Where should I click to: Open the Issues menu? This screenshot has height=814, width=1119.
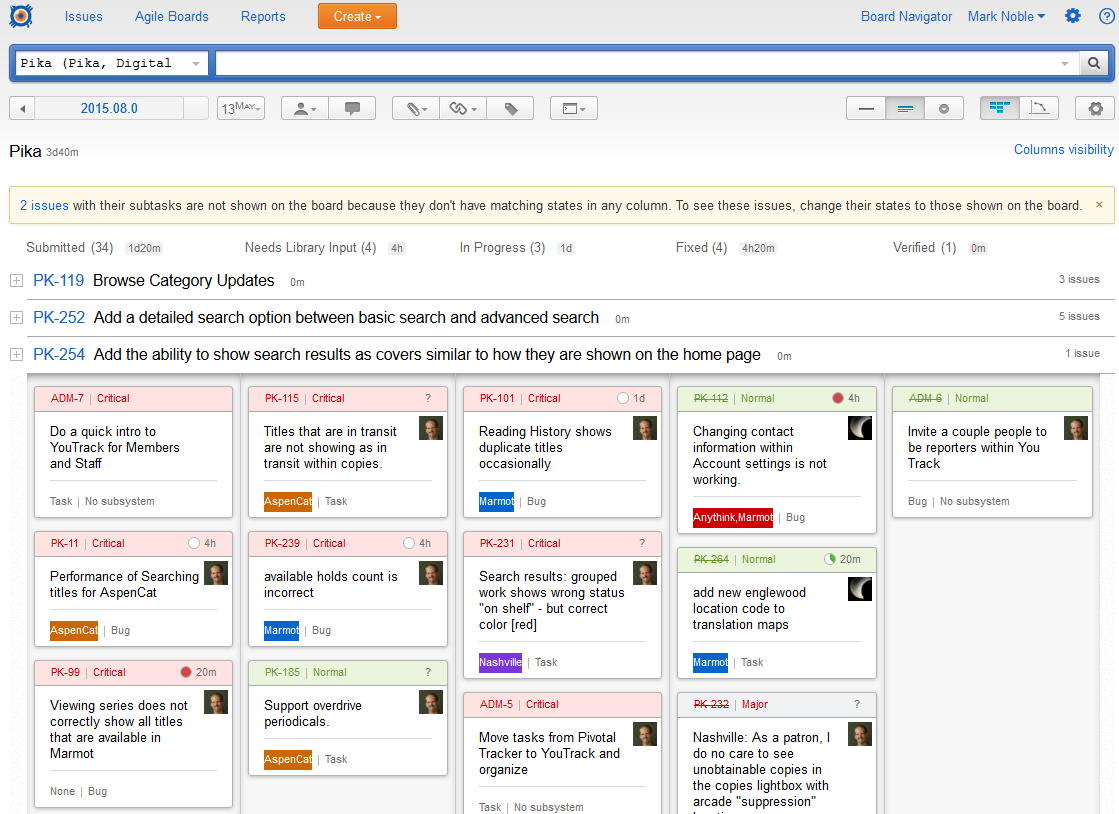pyautogui.click(x=83, y=16)
